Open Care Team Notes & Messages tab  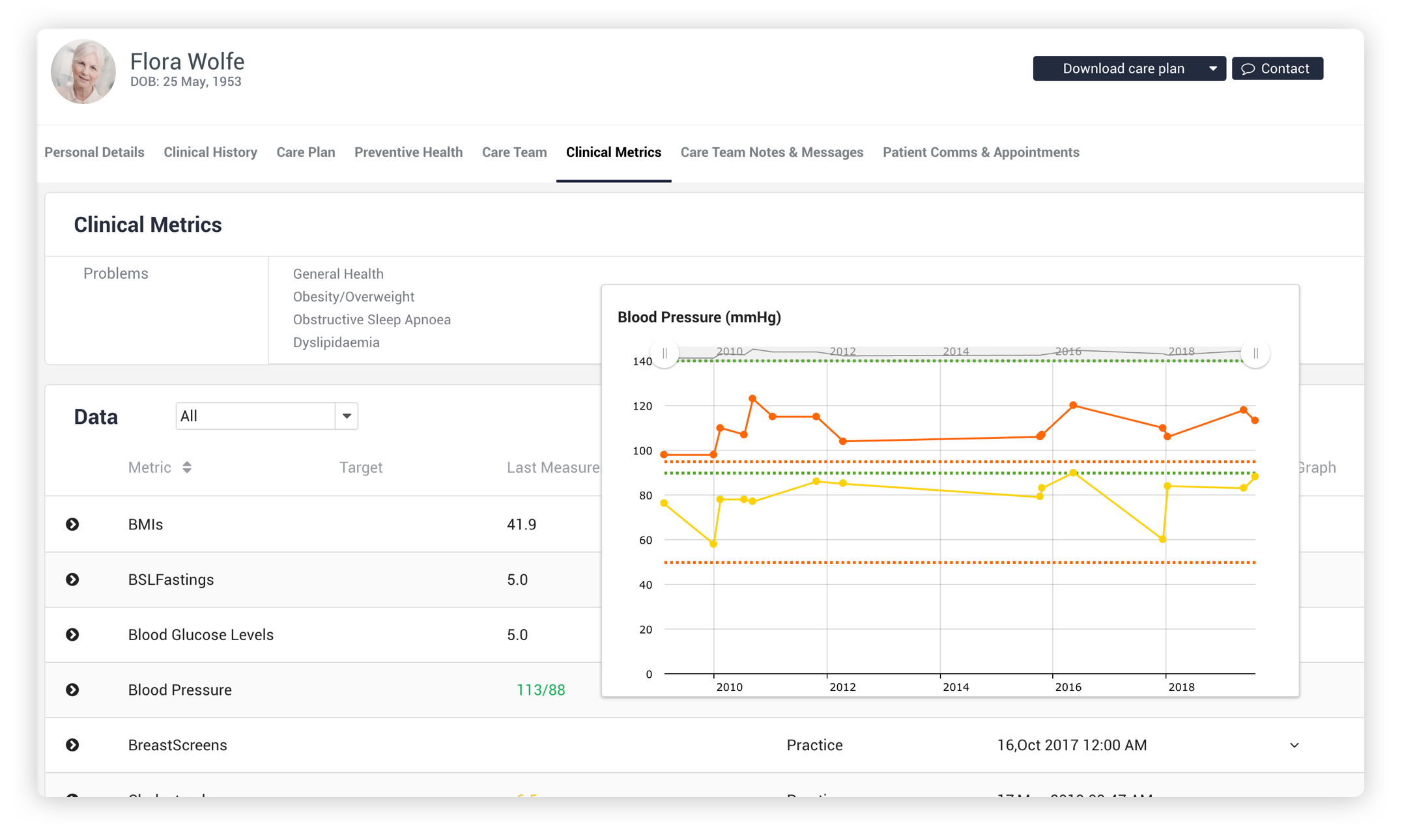coord(772,152)
